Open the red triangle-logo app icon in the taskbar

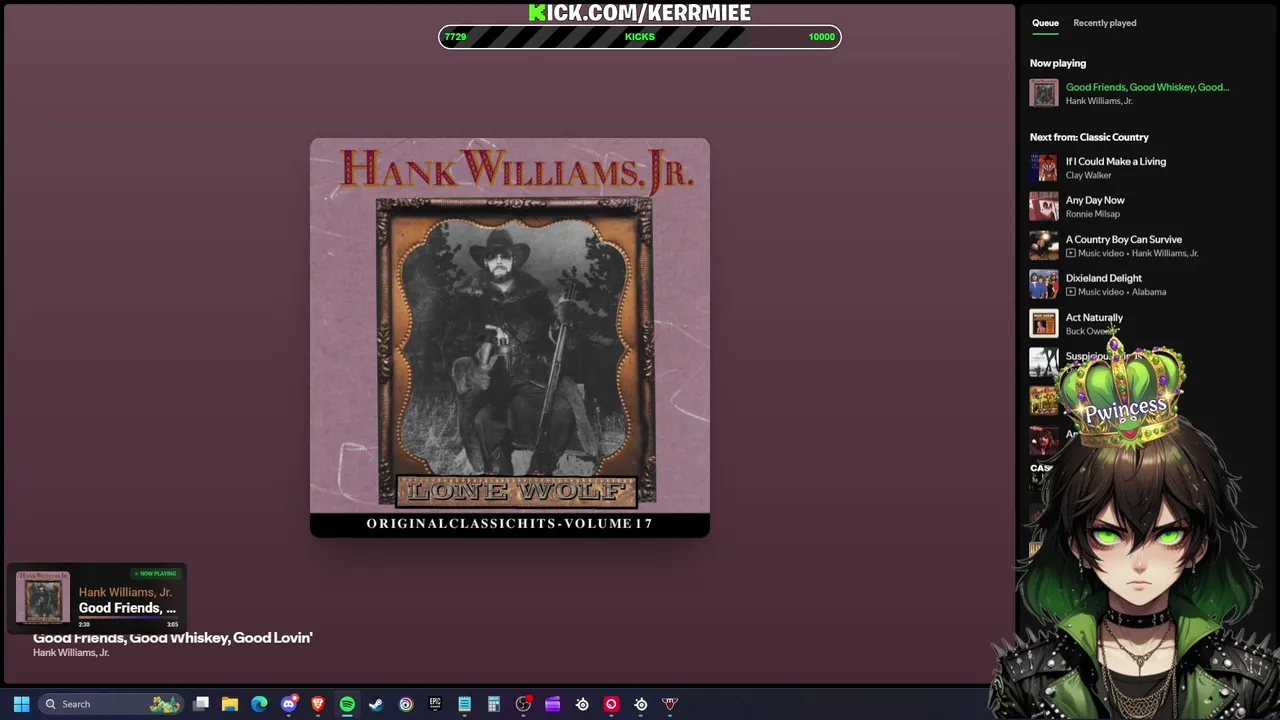[x=670, y=704]
